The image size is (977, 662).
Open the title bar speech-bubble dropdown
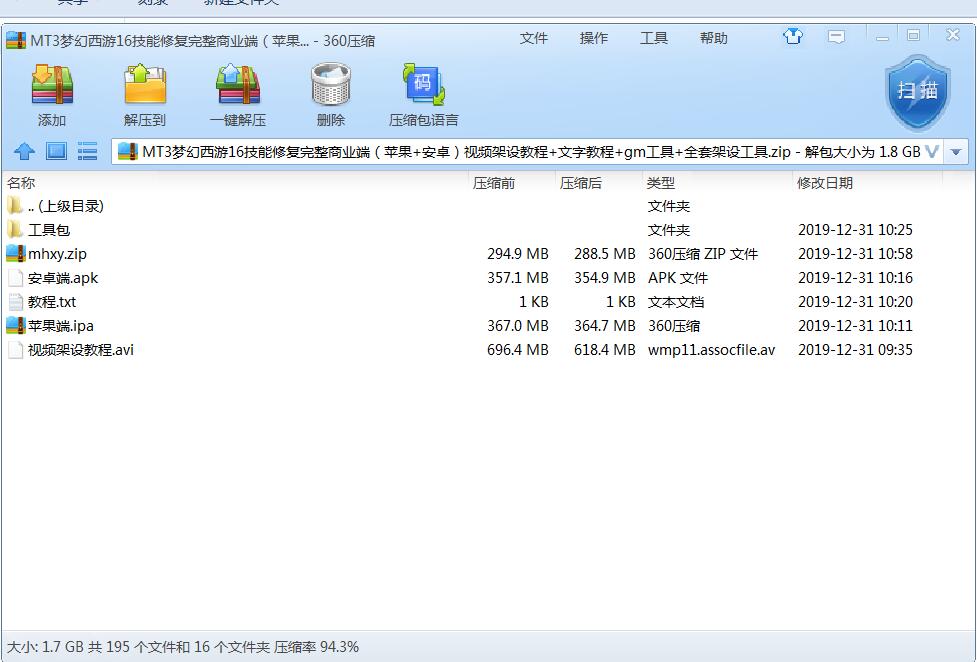836,37
